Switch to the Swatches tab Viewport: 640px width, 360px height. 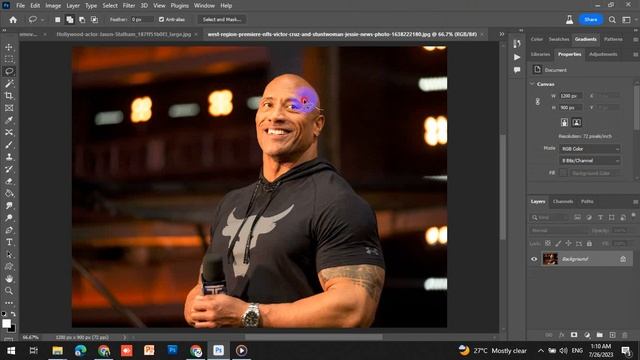(x=559, y=39)
